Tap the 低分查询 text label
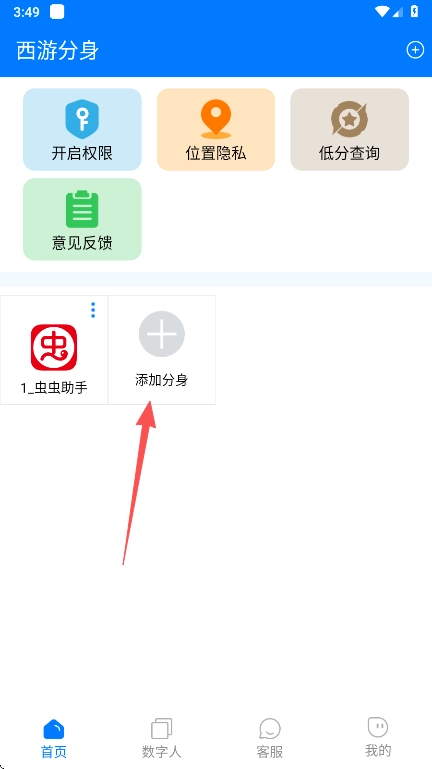 click(x=349, y=154)
